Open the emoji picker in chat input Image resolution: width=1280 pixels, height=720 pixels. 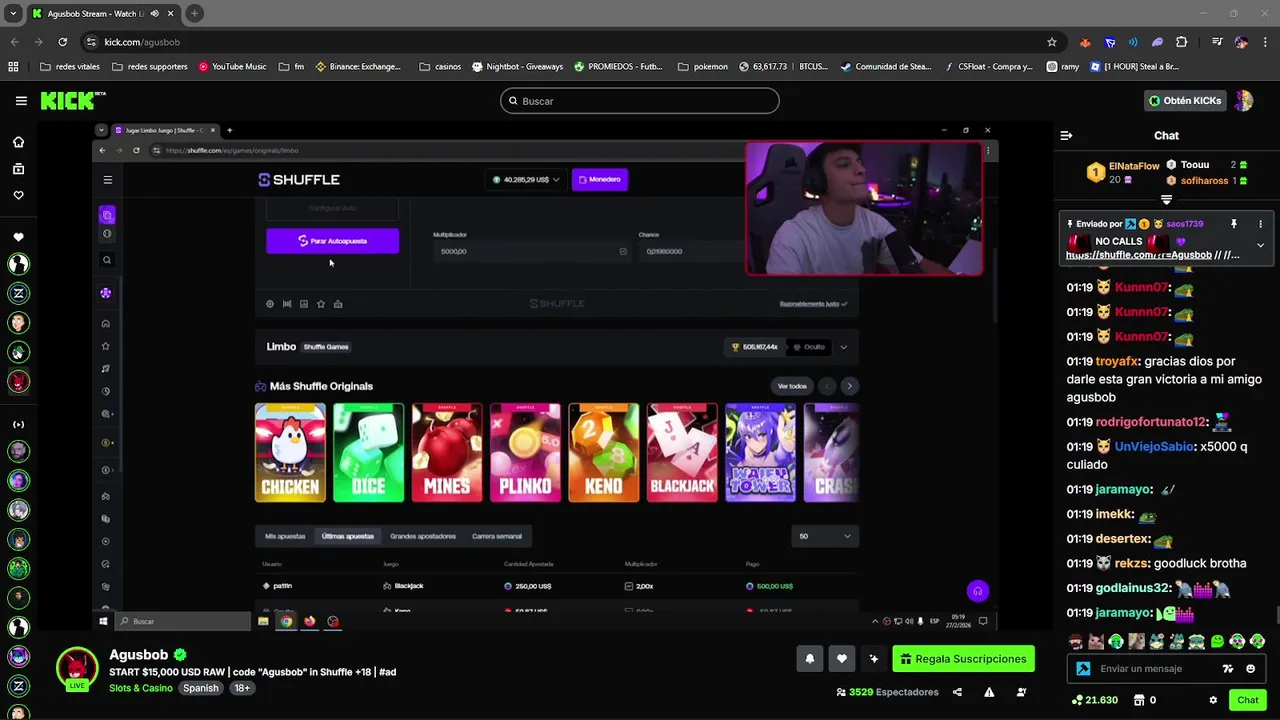pos(1251,669)
